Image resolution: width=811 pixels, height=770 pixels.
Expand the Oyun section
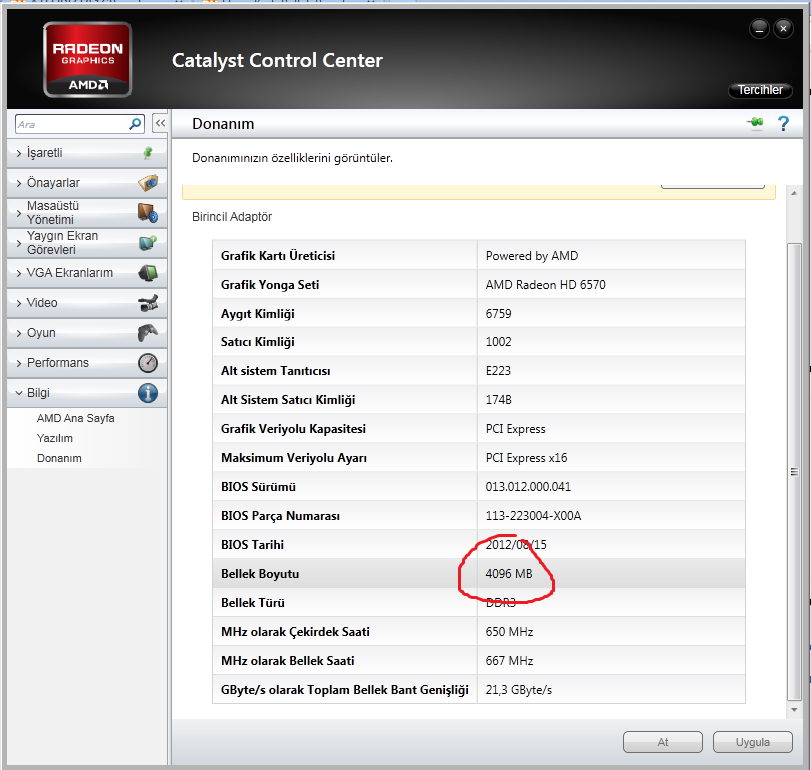click(87, 333)
